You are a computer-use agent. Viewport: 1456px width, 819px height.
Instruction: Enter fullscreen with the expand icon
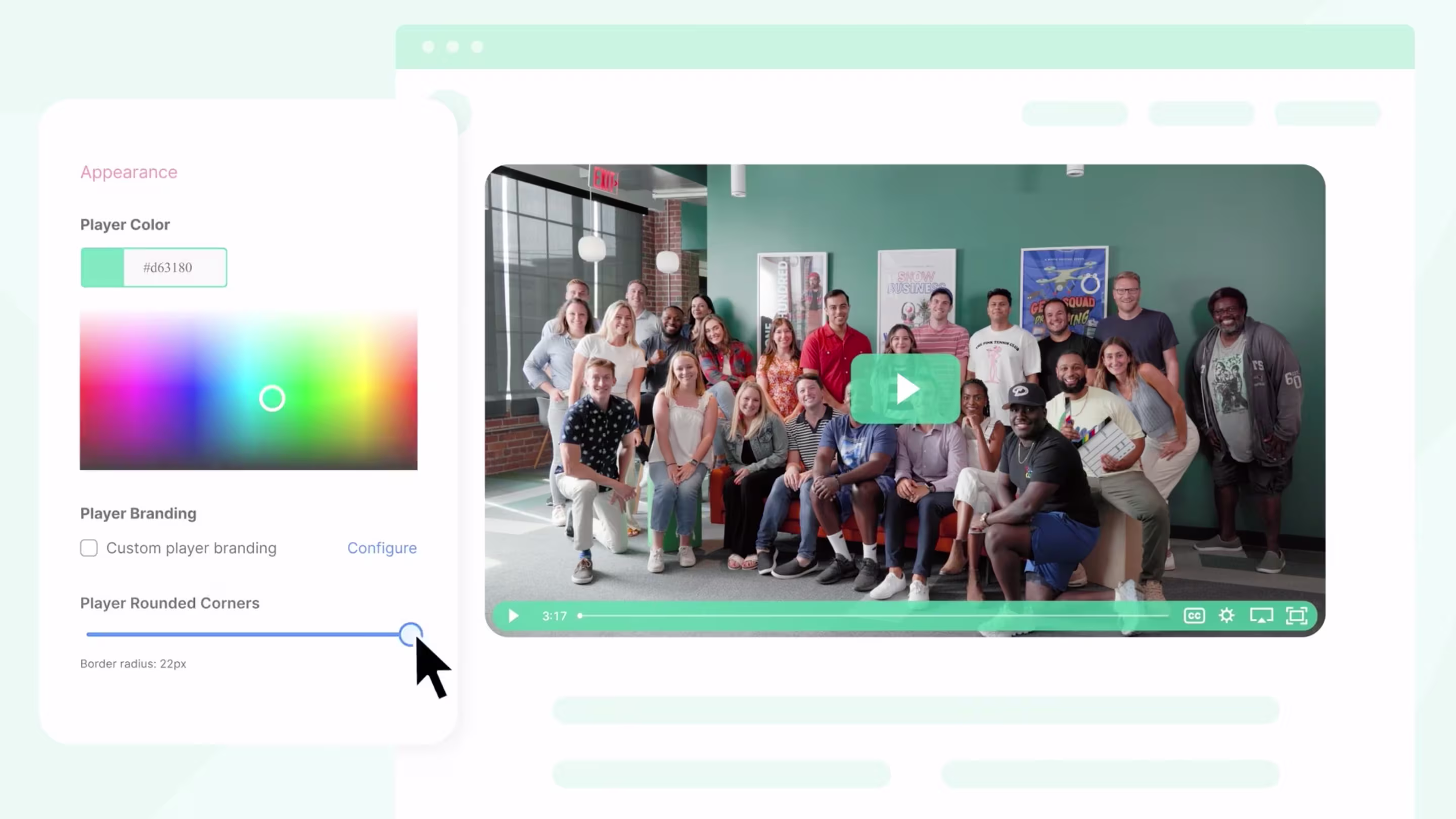click(x=1297, y=616)
